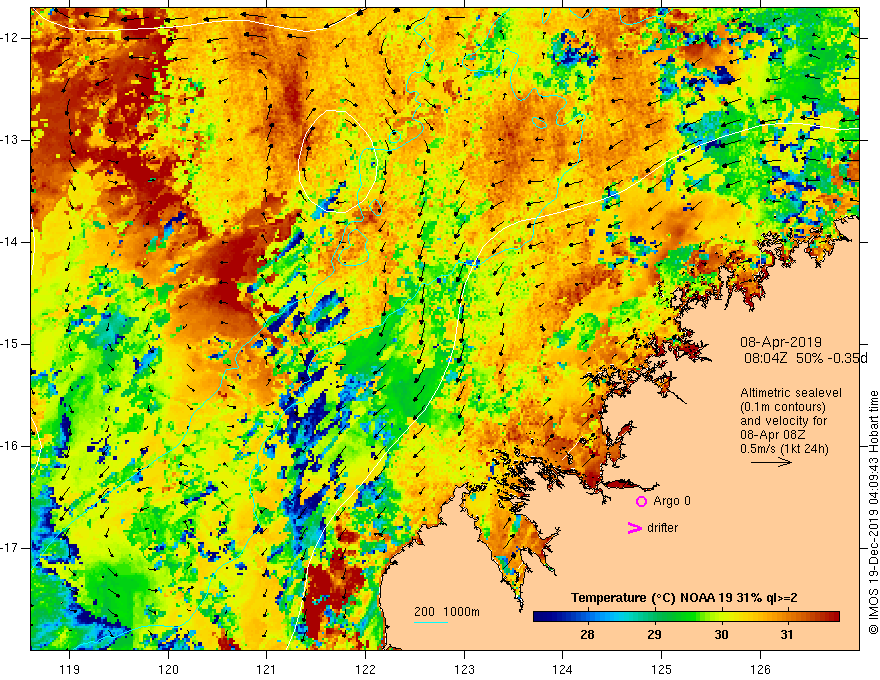Screen dimensions: 880x680
Task: Click the dark red end of color bar
Action: pyautogui.click(x=833, y=616)
